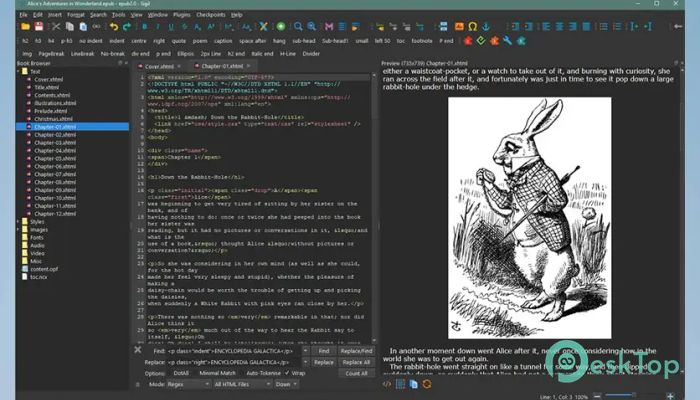Apply the 'poem' clip from the clip bar
The height and width of the screenshot is (400, 700).
[200, 41]
